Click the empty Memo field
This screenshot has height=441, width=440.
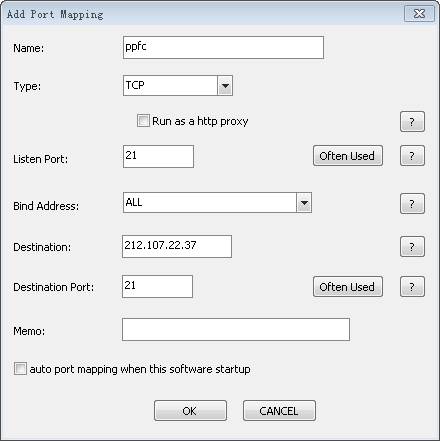click(236, 330)
